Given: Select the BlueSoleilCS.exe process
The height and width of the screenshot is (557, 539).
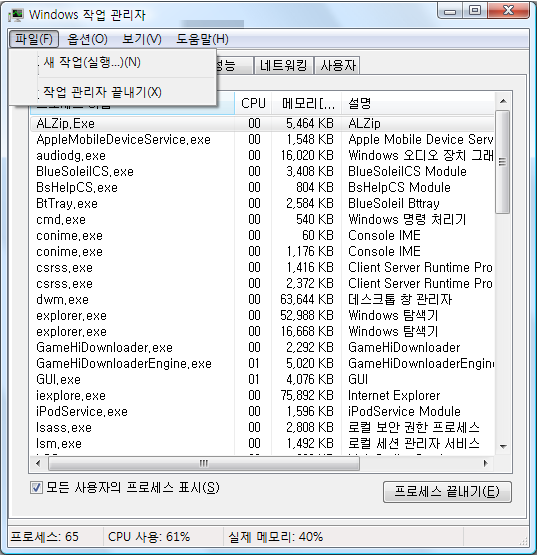Looking at the screenshot, I should point(262,172).
